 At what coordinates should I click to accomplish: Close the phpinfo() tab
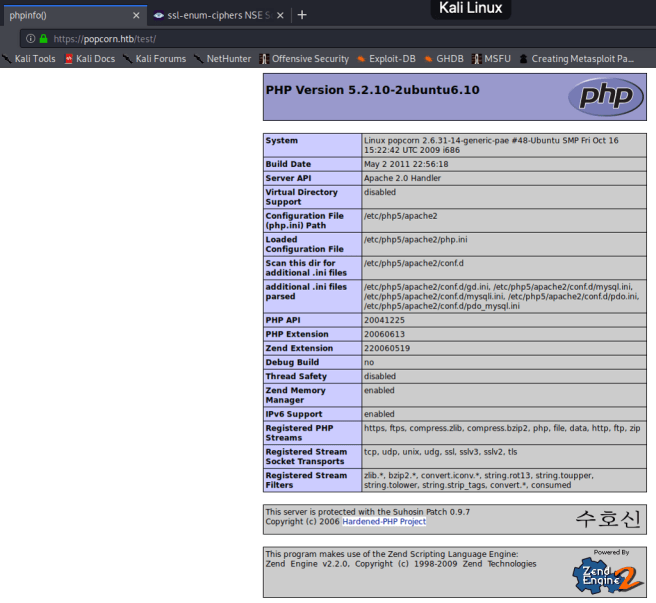(x=136, y=15)
